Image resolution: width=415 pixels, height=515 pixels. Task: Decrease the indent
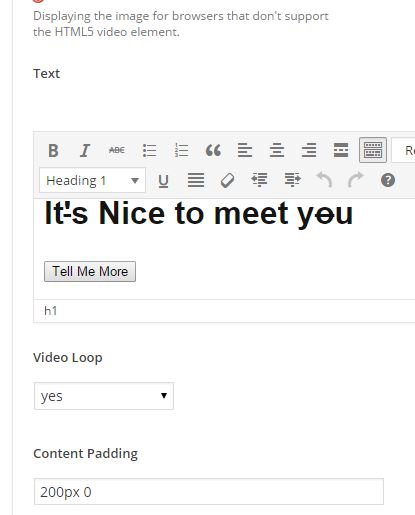coord(259,180)
